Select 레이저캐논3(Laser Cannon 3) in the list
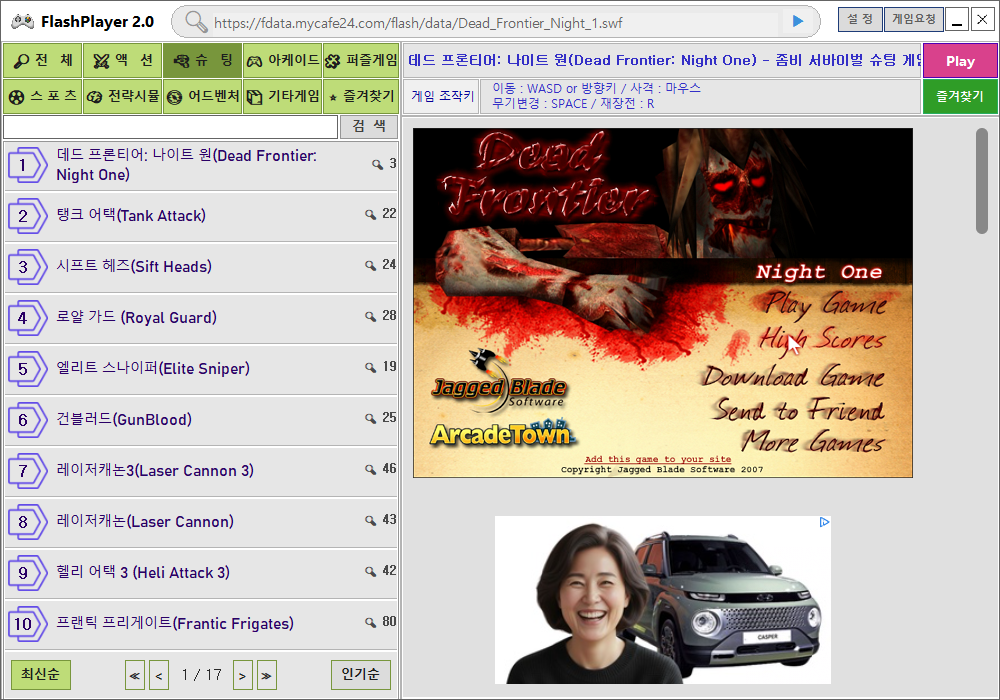Viewport: 1000px width, 700px height. click(x=201, y=472)
